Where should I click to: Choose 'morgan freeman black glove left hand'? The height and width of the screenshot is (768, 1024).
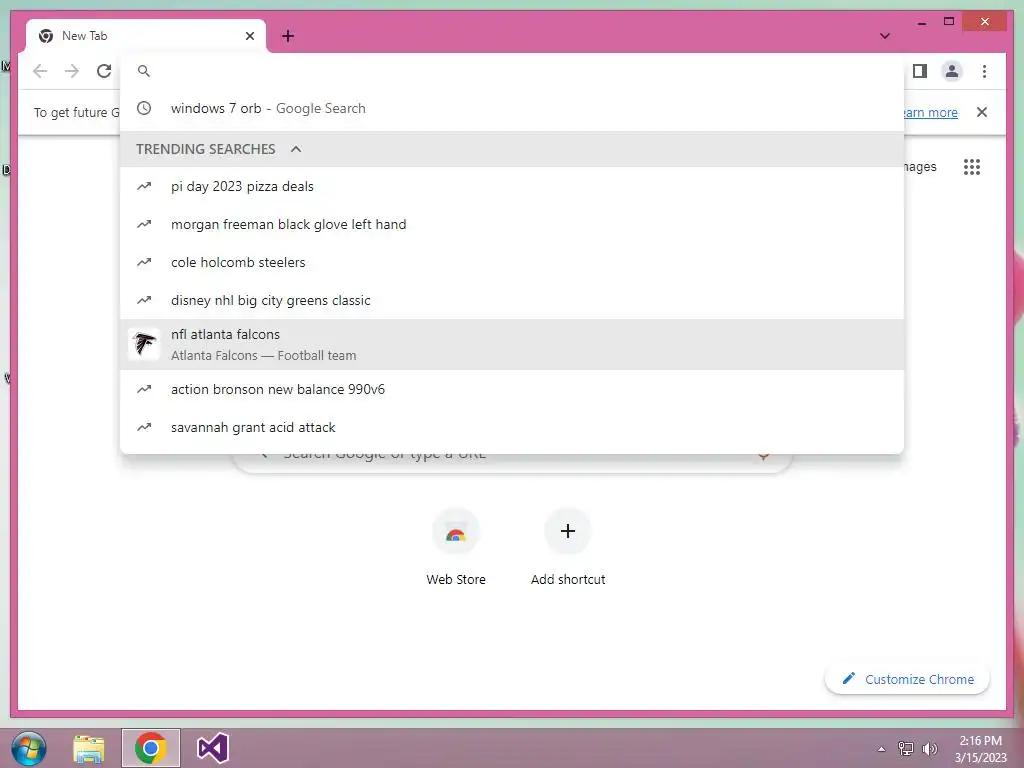point(512,224)
